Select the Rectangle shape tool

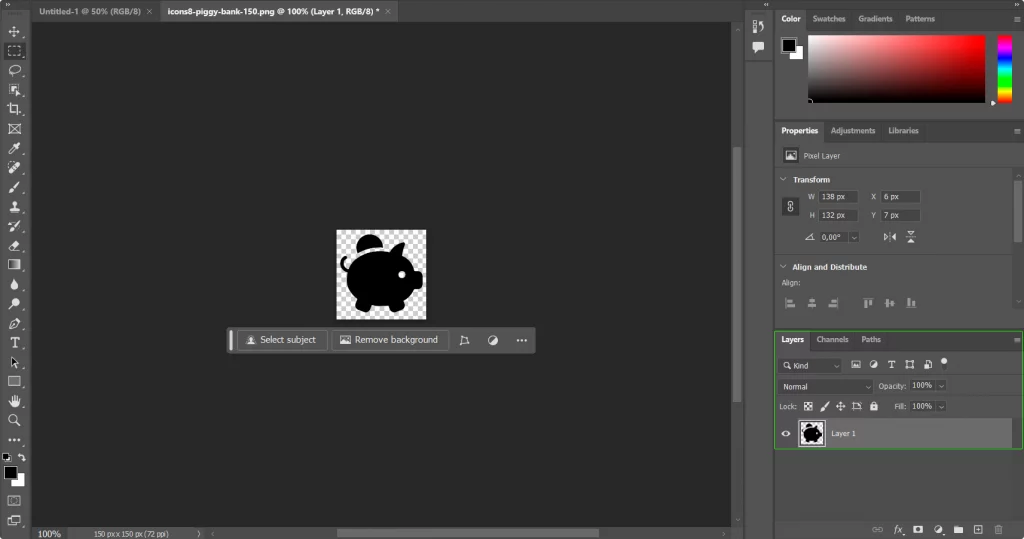[14, 381]
